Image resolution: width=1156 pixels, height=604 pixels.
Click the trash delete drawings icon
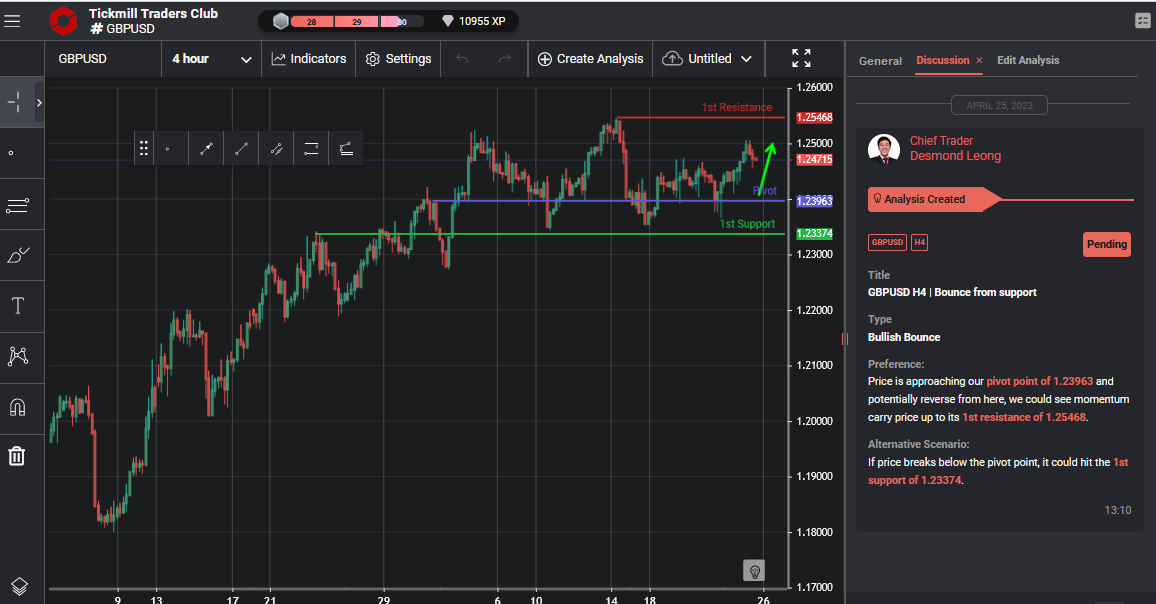pyautogui.click(x=17, y=456)
